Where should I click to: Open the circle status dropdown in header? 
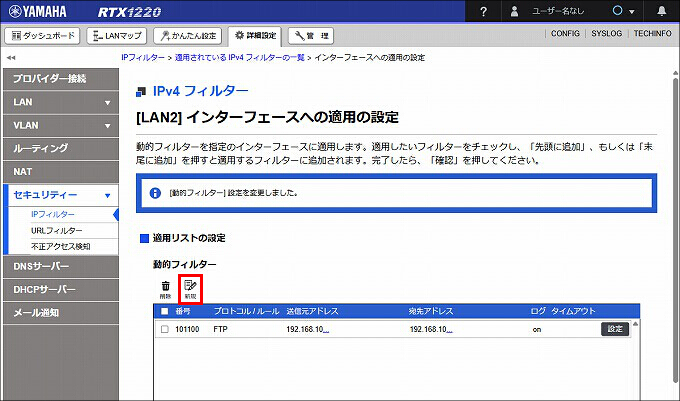point(623,11)
